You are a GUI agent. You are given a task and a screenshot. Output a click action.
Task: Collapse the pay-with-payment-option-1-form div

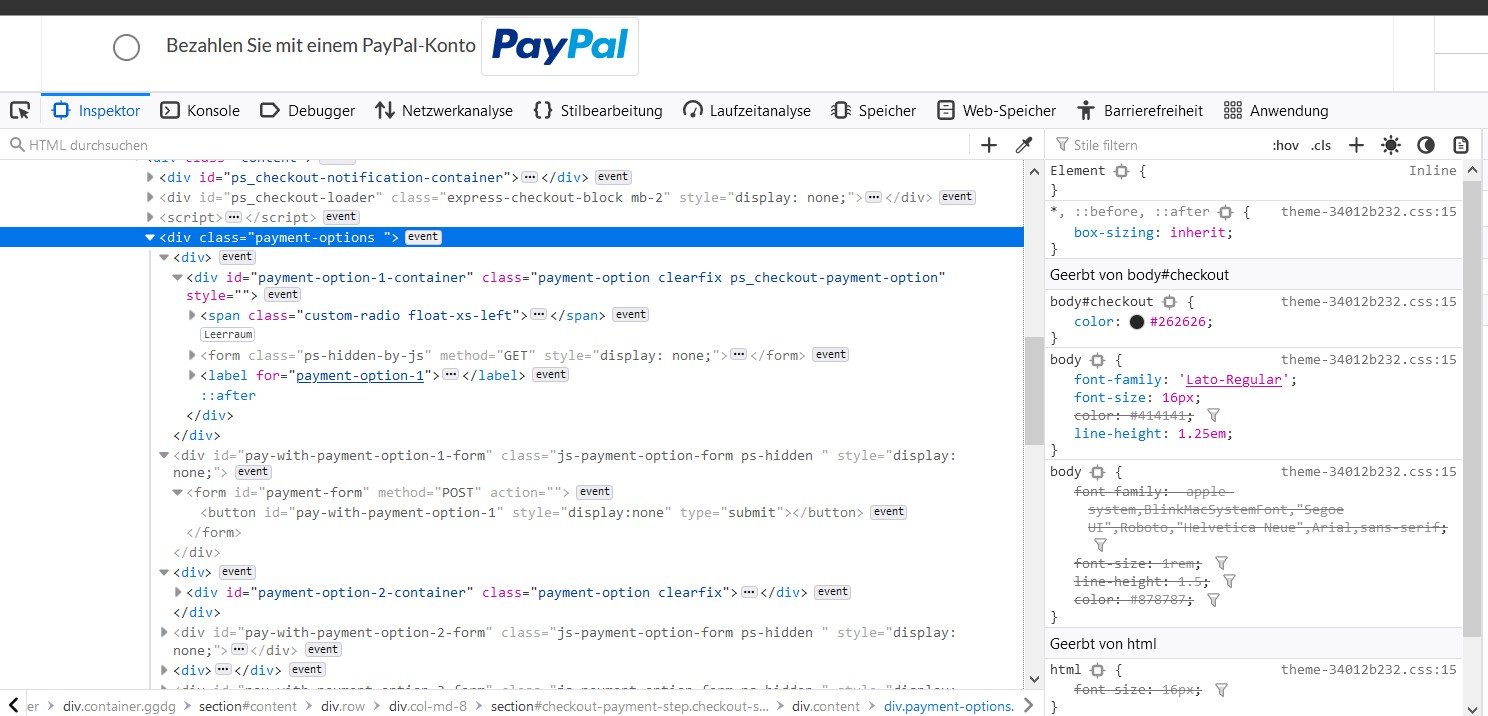[164, 455]
